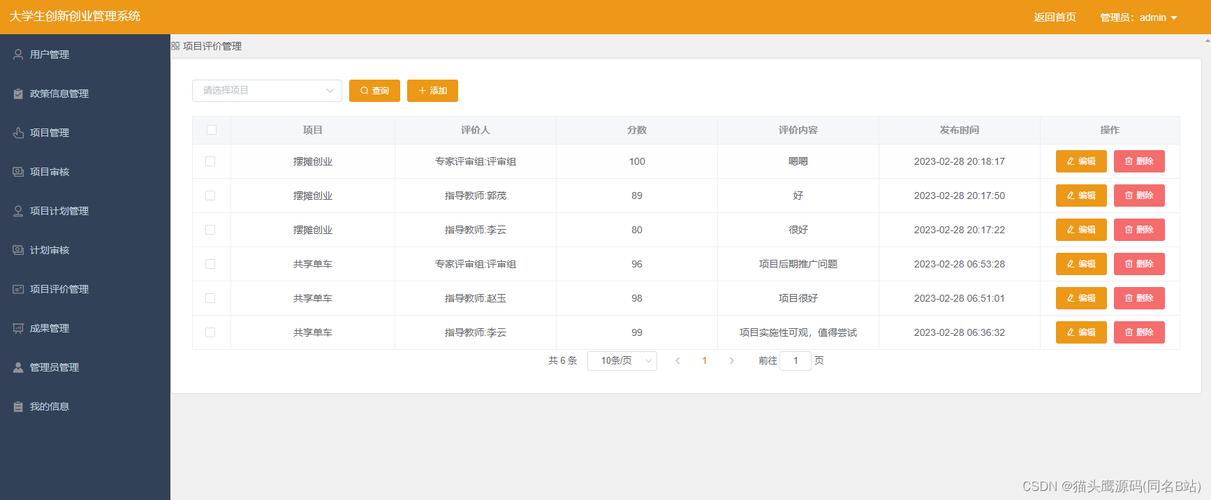Click the 管理员管理 person icon
Viewport: 1211px width, 500px height.
pyautogui.click(x=18, y=368)
